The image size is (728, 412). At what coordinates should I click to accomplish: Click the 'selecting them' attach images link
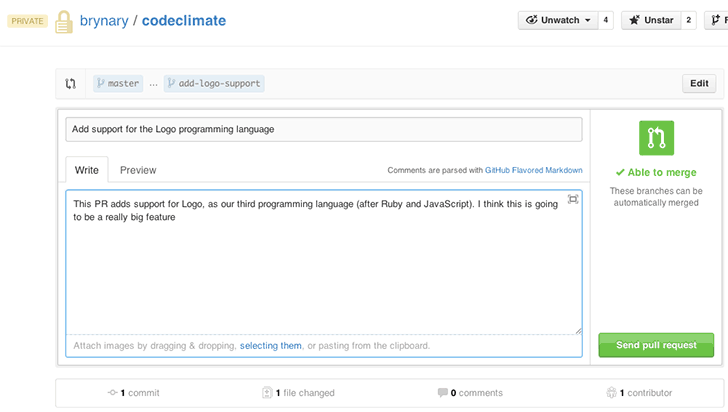[x=271, y=346]
